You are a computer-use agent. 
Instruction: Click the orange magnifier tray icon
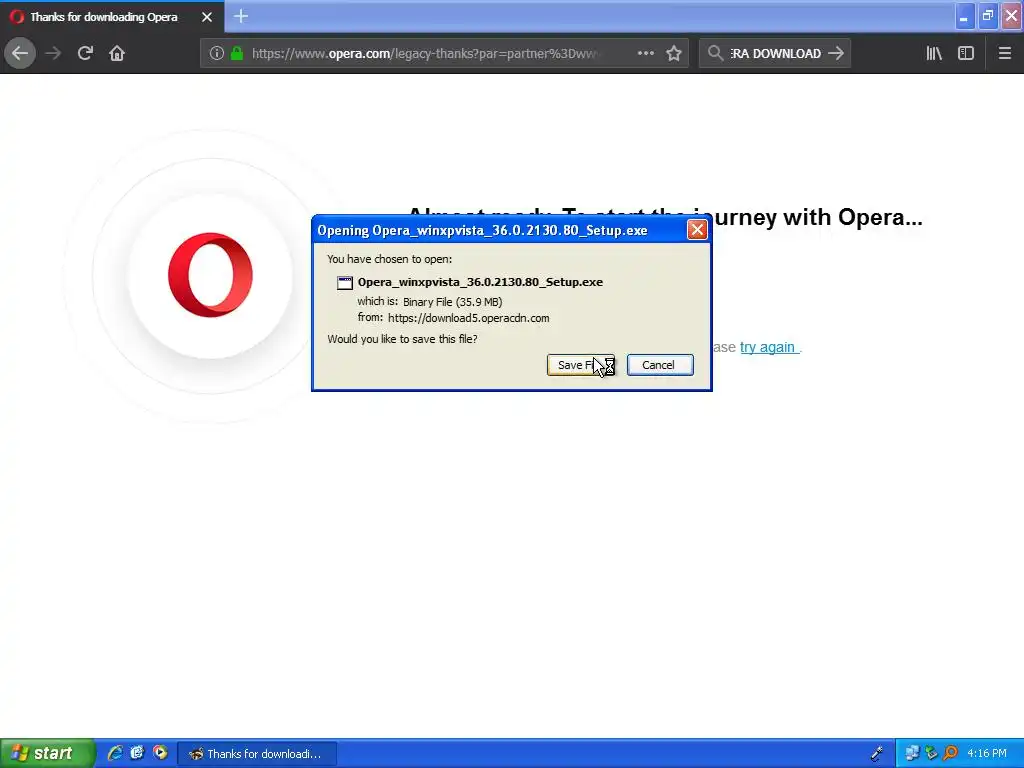click(950, 754)
